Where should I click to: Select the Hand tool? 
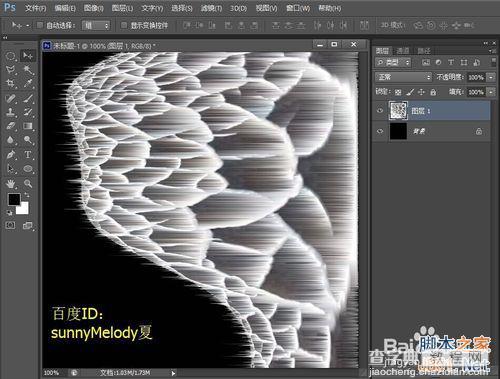(11, 183)
